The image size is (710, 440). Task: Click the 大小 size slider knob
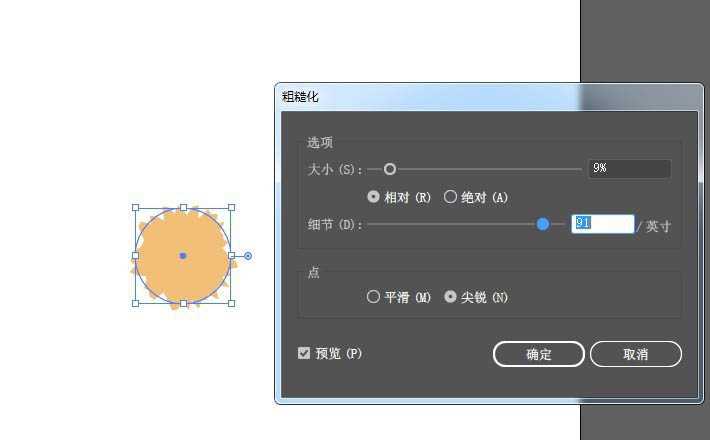click(x=390, y=169)
